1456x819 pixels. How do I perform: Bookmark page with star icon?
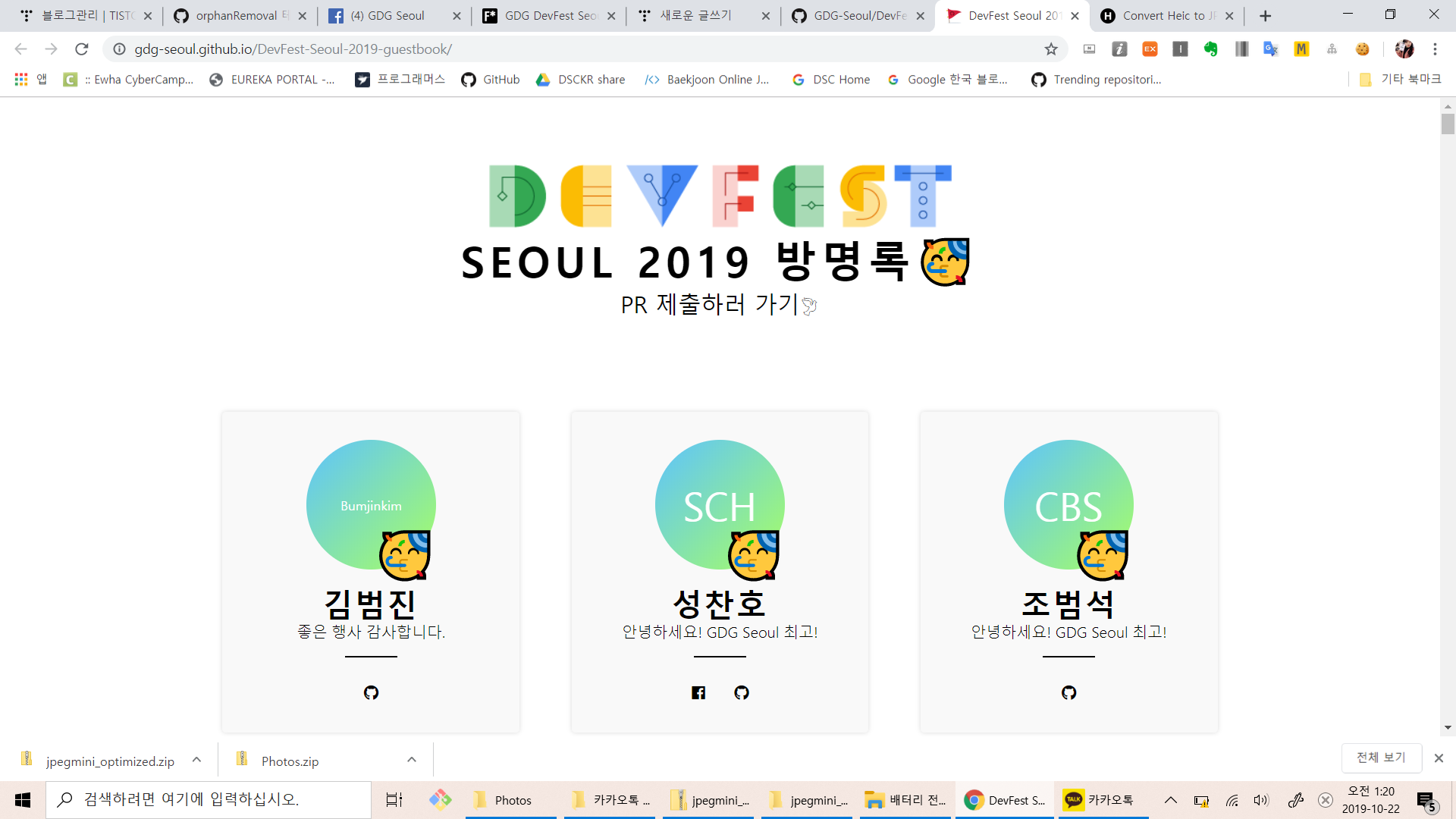coord(1051,49)
